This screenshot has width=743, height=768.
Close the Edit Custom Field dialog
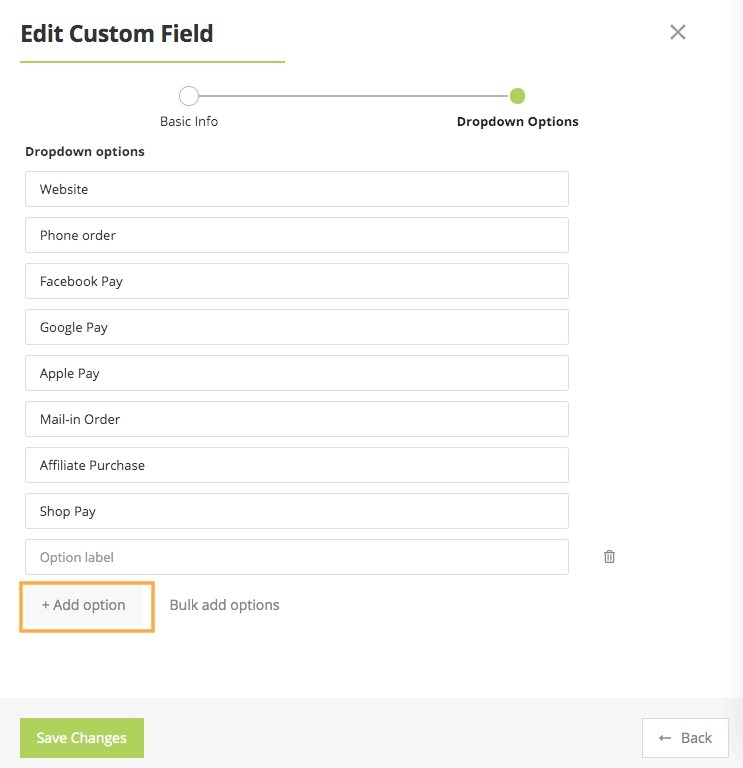click(678, 32)
